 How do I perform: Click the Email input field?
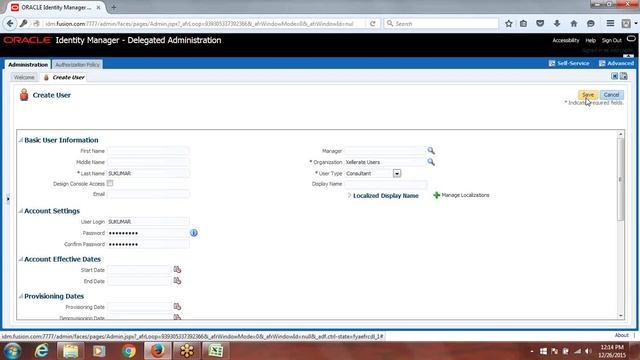point(148,194)
